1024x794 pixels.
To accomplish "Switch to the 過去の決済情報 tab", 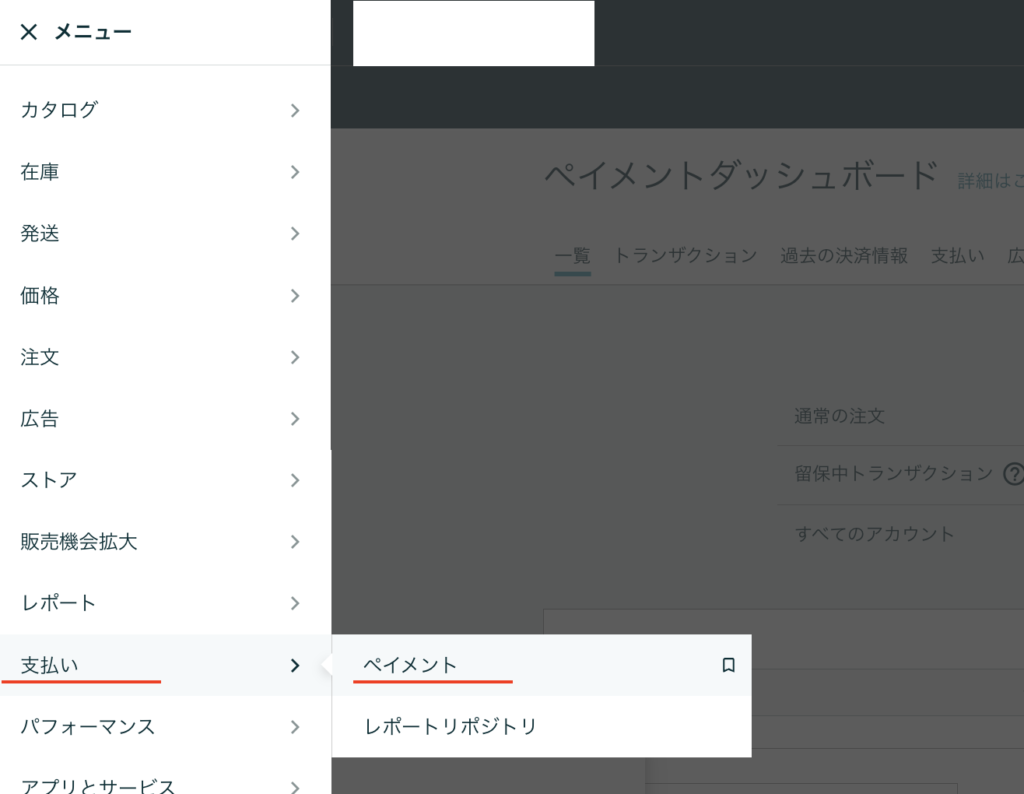I will pyautogui.click(x=844, y=256).
